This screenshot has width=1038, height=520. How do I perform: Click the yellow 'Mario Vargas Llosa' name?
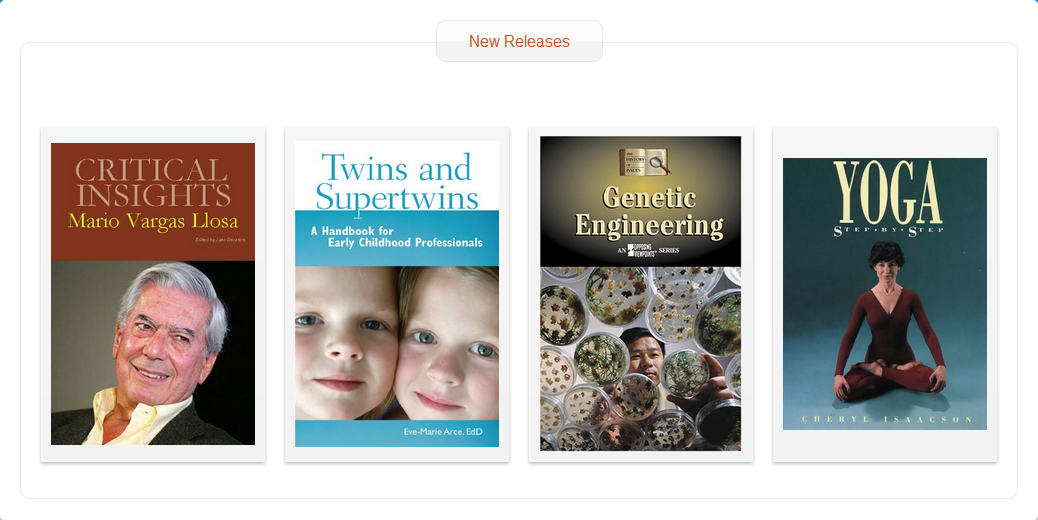coord(153,221)
